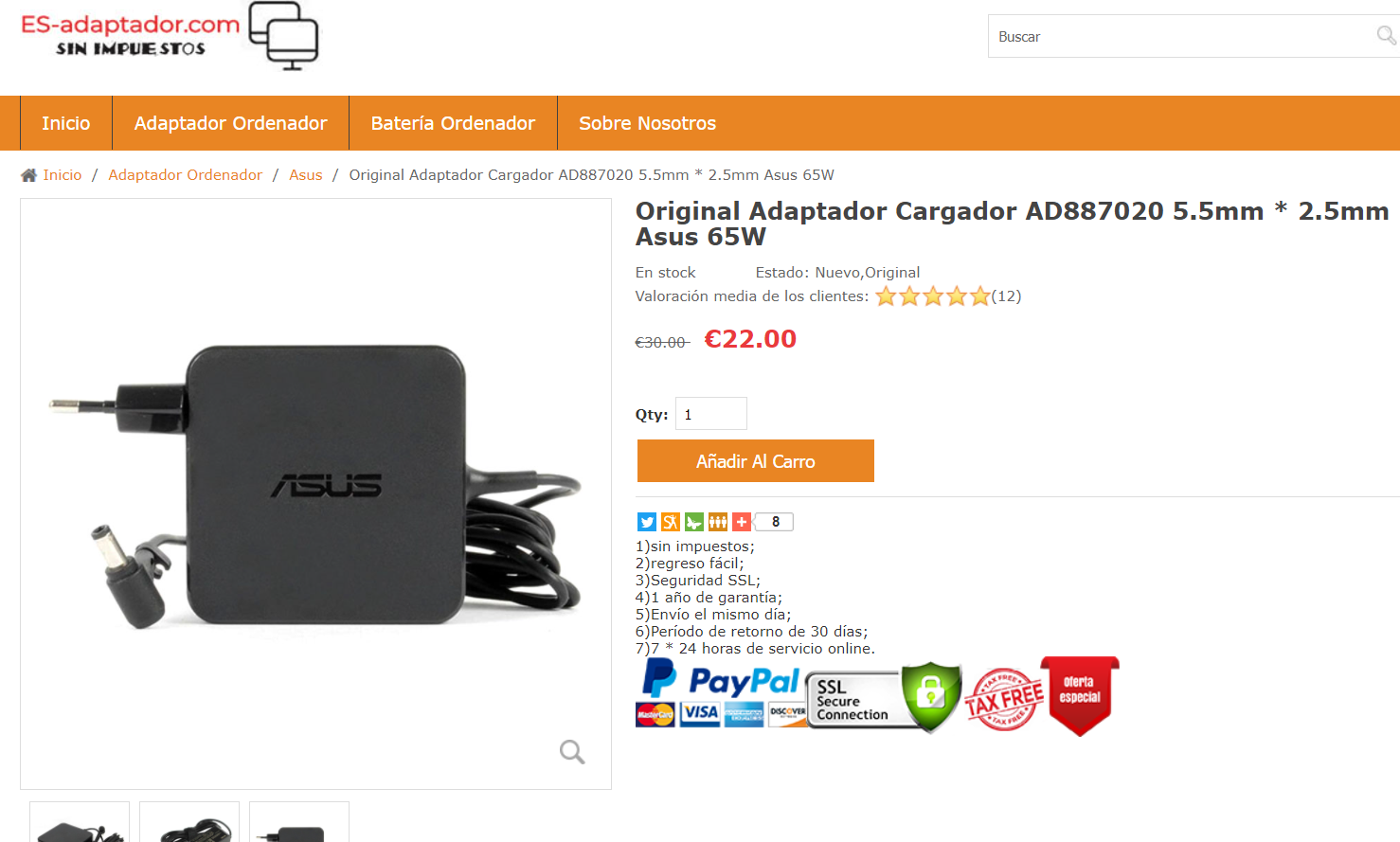Click the home icon in breadcrumb
The image size is (1400, 842).
point(28,175)
